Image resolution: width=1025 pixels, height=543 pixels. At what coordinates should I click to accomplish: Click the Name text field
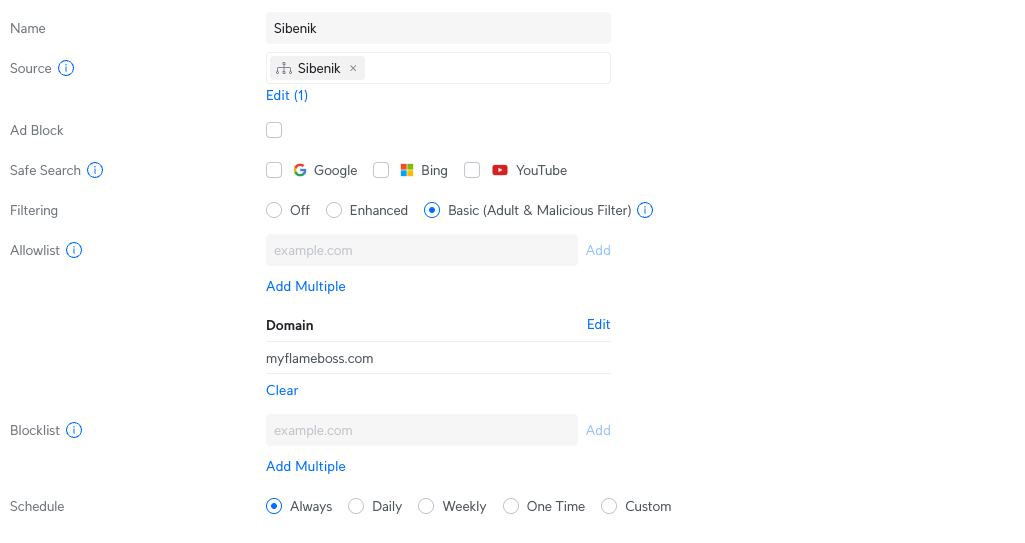click(x=438, y=28)
